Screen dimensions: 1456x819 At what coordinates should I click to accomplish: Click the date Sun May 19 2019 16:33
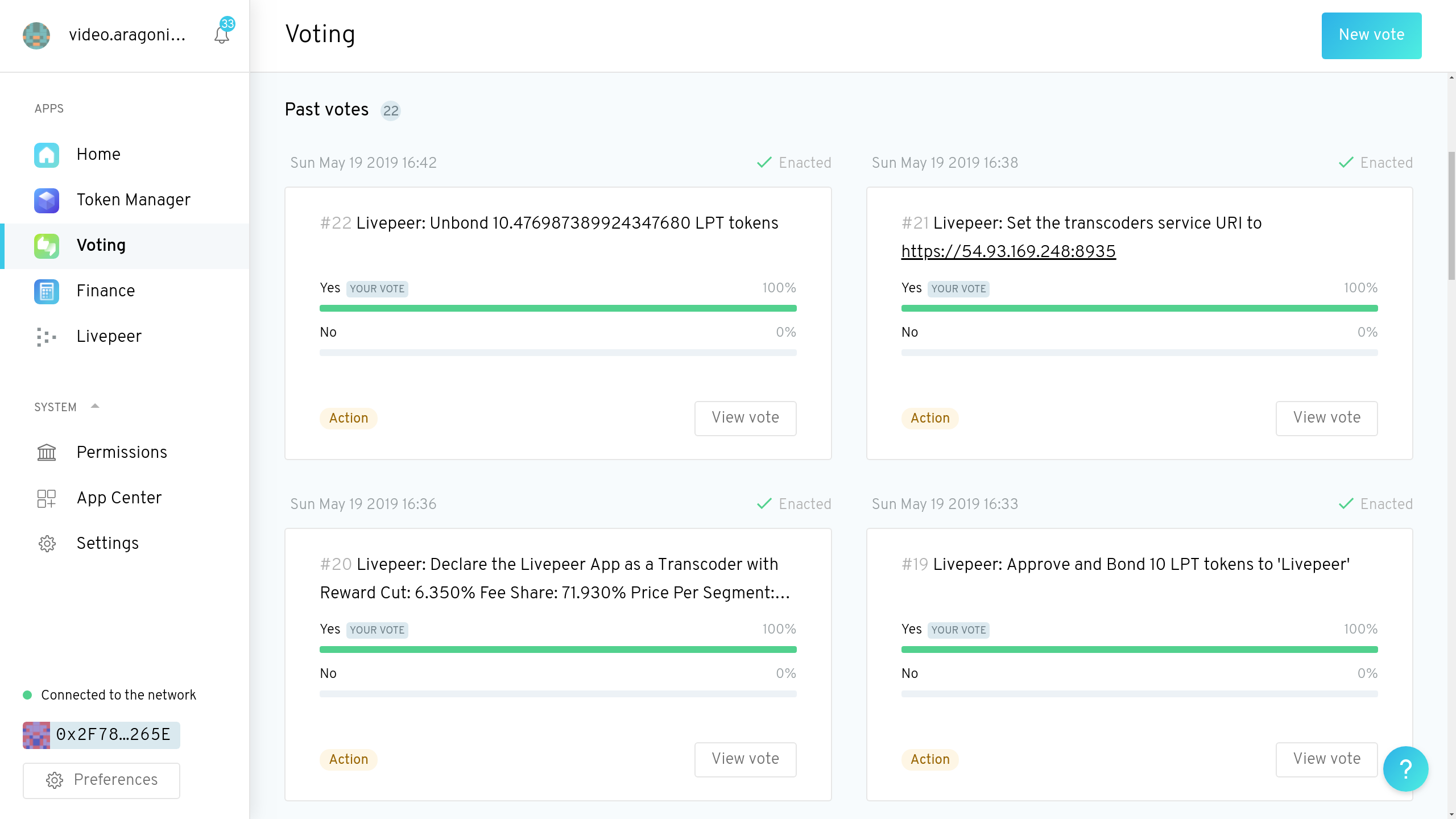point(945,504)
